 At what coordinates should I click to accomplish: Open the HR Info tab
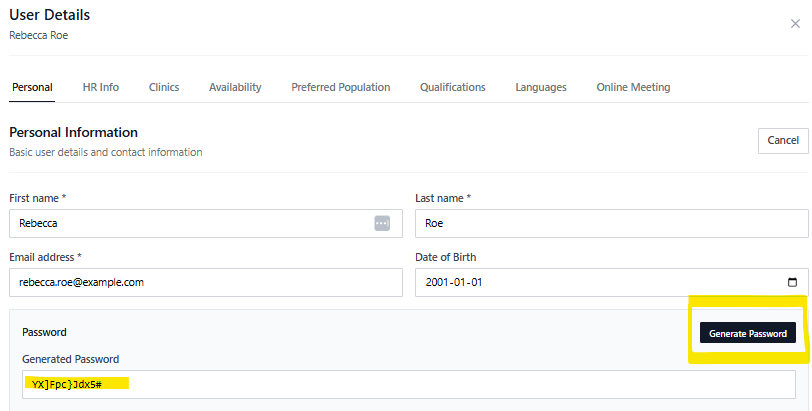[100, 87]
